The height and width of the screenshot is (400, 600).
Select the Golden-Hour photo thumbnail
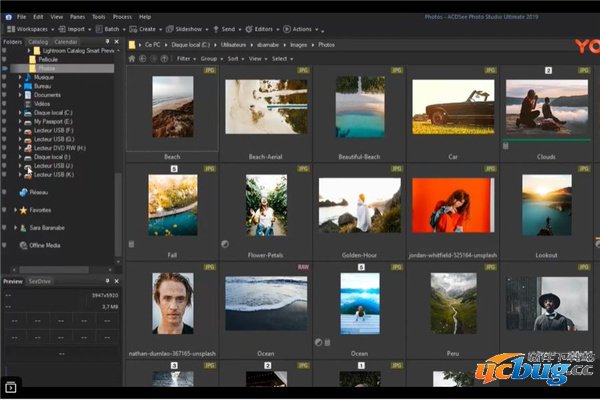pyautogui.click(x=358, y=205)
